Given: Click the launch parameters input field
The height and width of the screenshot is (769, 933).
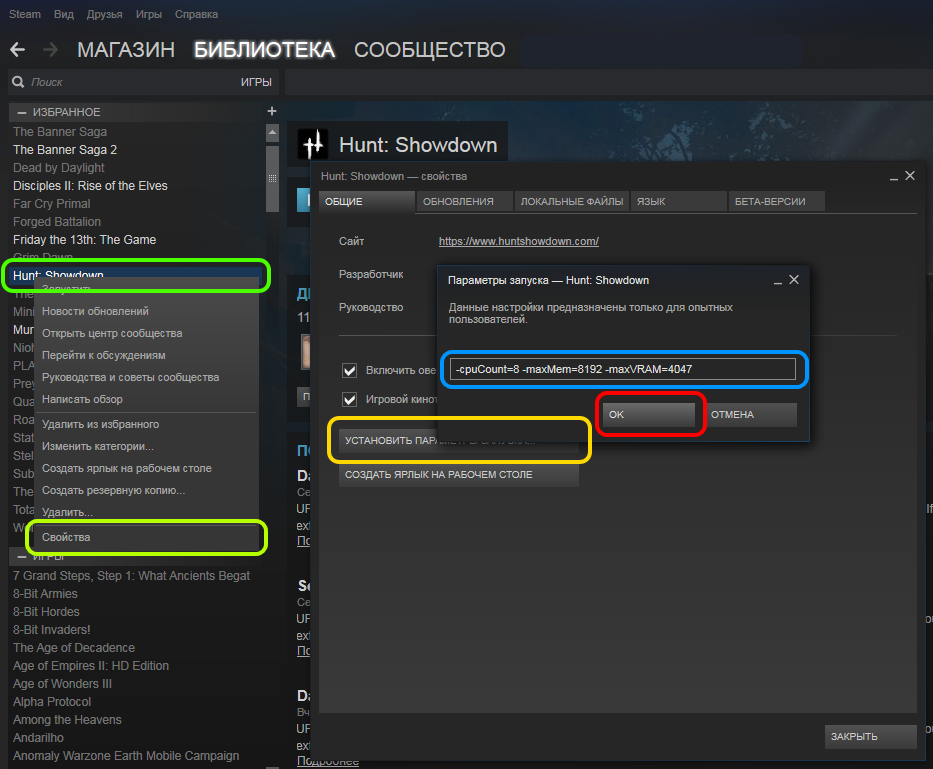Looking at the screenshot, I should click(x=622, y=369).
